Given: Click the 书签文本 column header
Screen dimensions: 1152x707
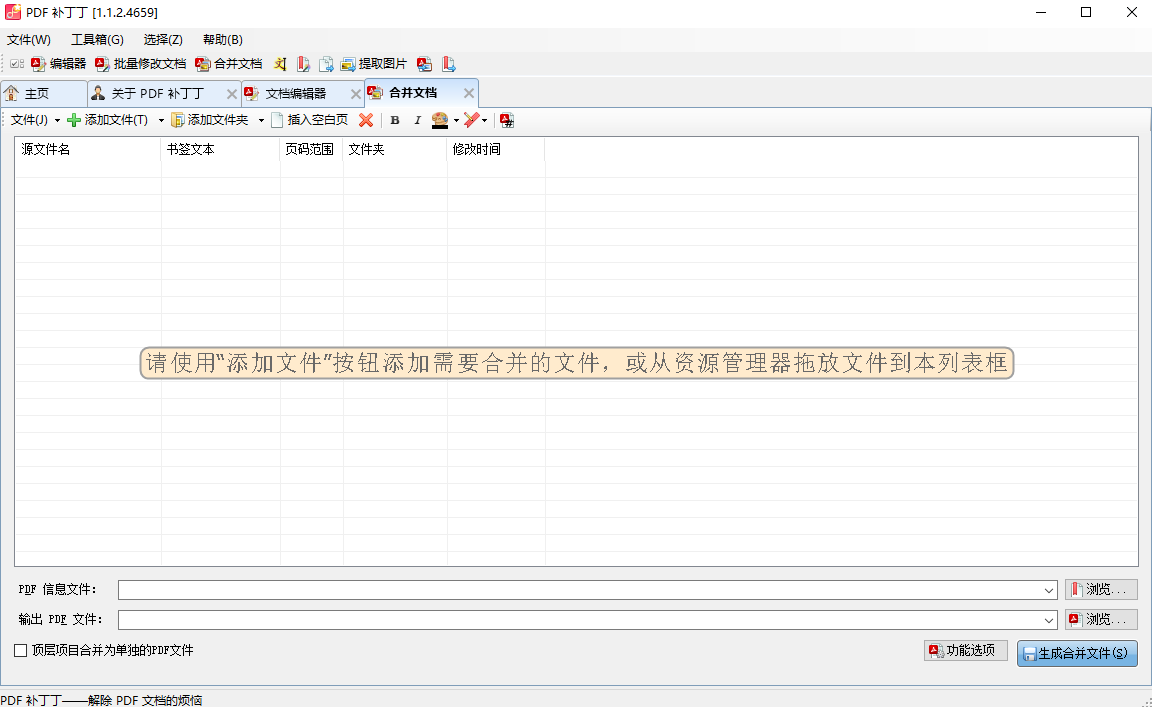Looking at the screenshot, I should pos(220,149).
